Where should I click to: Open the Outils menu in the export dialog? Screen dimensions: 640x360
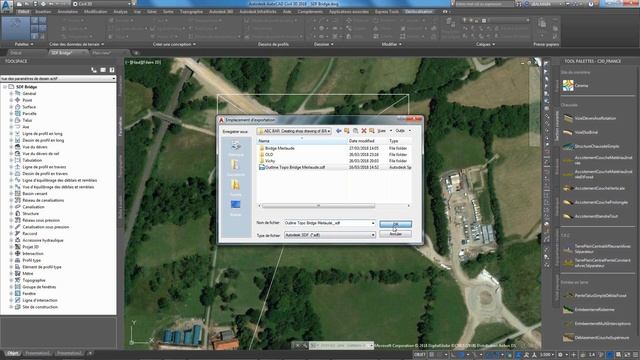click(402, 131)
